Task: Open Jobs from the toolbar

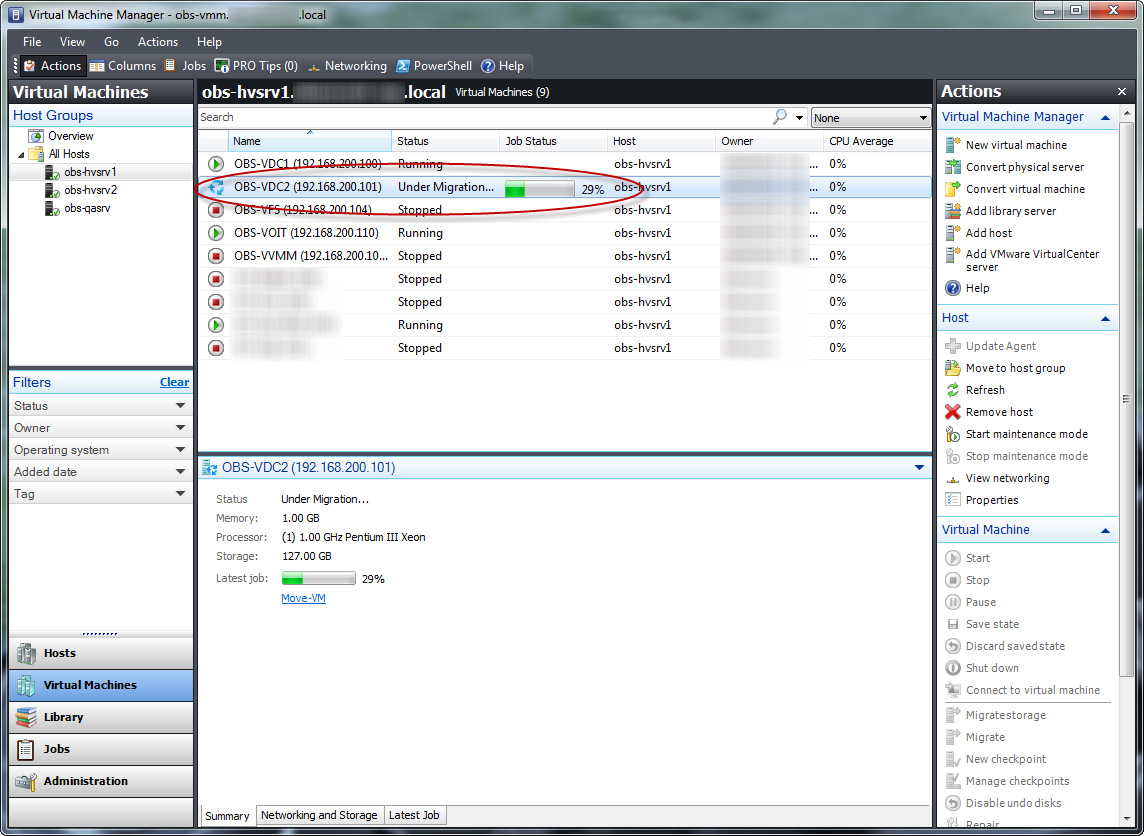Action: 185,65
